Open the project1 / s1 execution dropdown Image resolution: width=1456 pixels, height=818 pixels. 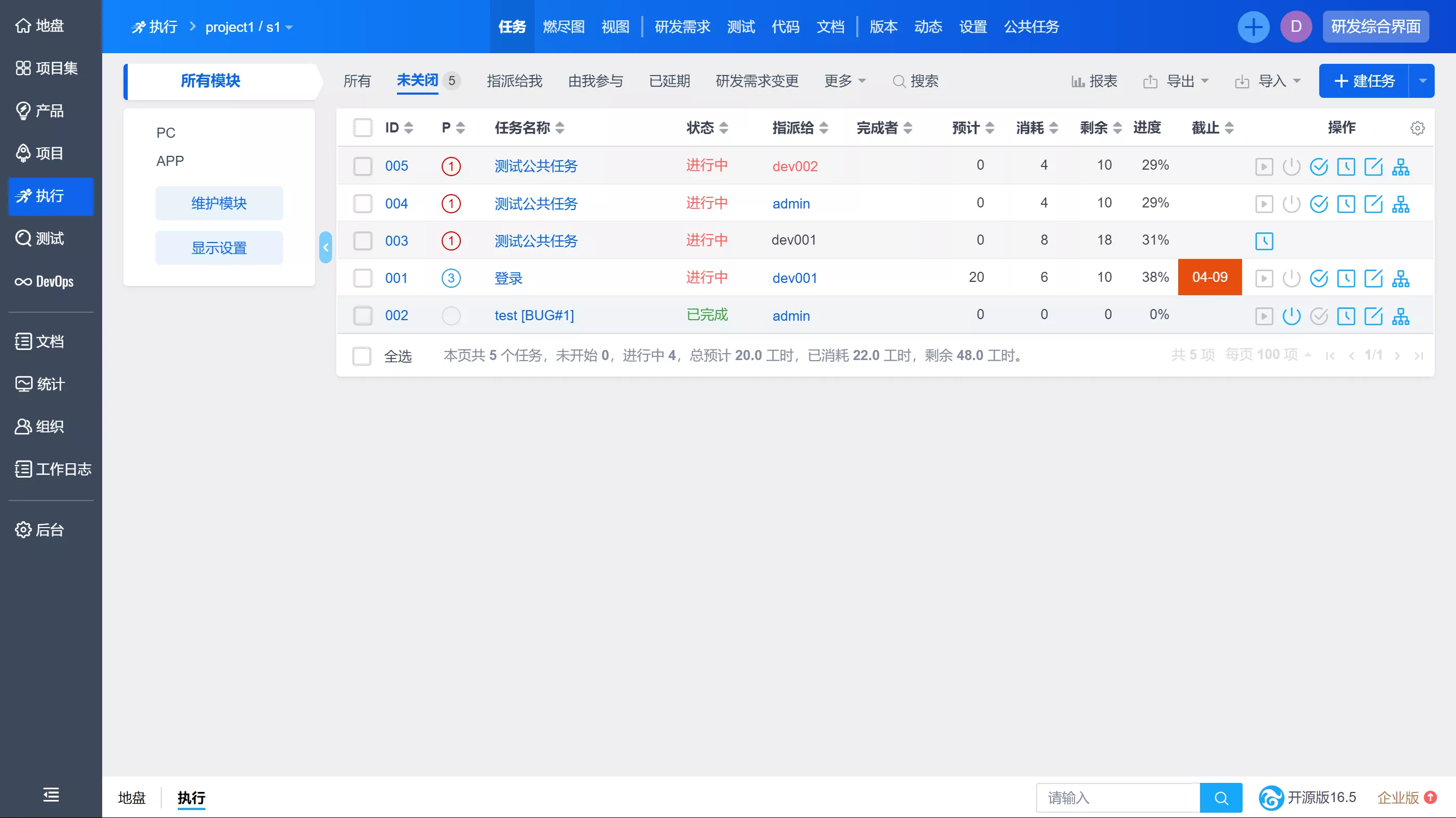pos(249,27)
